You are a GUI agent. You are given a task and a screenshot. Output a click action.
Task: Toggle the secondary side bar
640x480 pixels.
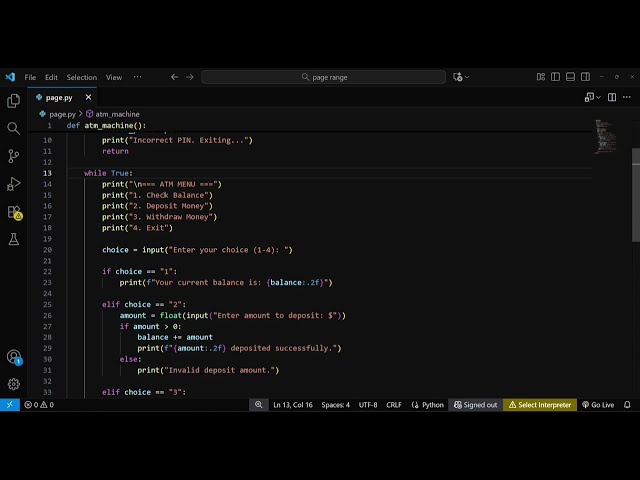(x=585, y=77)
